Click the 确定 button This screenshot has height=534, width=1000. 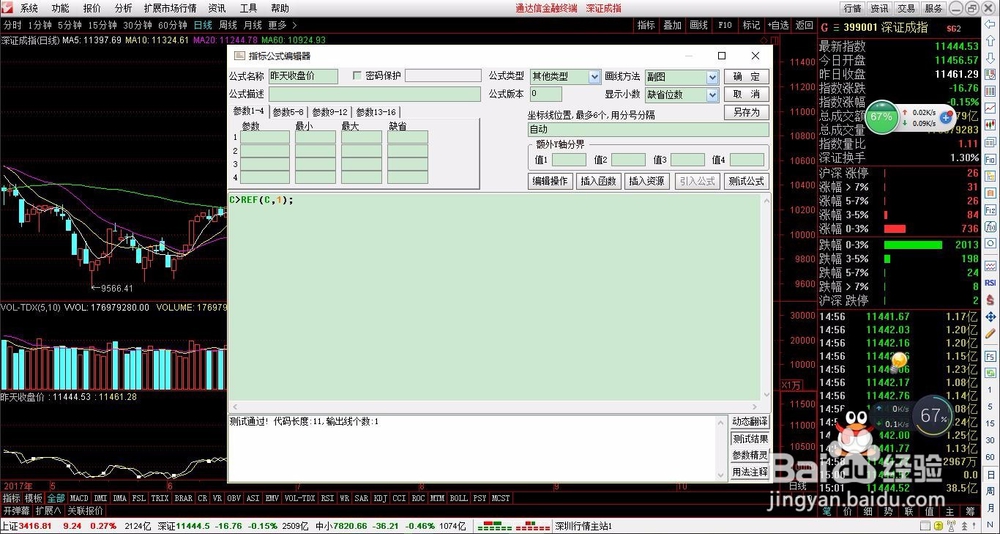[x=746, y=77]
